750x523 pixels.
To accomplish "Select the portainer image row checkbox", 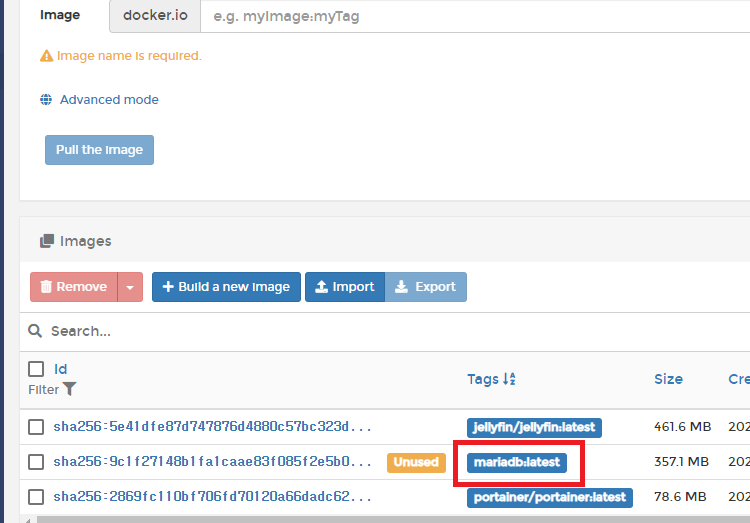I will point(36,497).
